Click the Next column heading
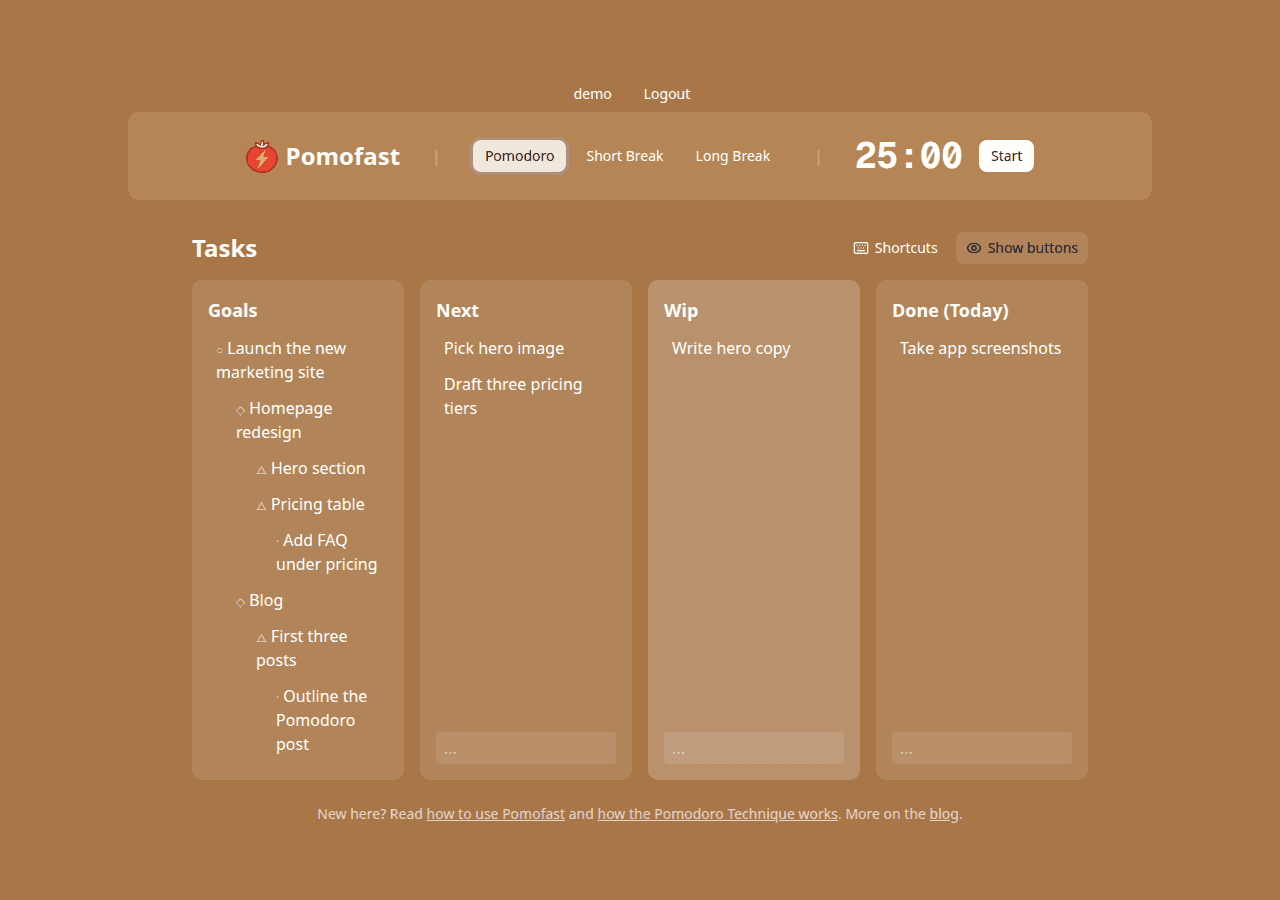Image resolution: width=1280 pixels, height=900 pixels. point(458,310)
